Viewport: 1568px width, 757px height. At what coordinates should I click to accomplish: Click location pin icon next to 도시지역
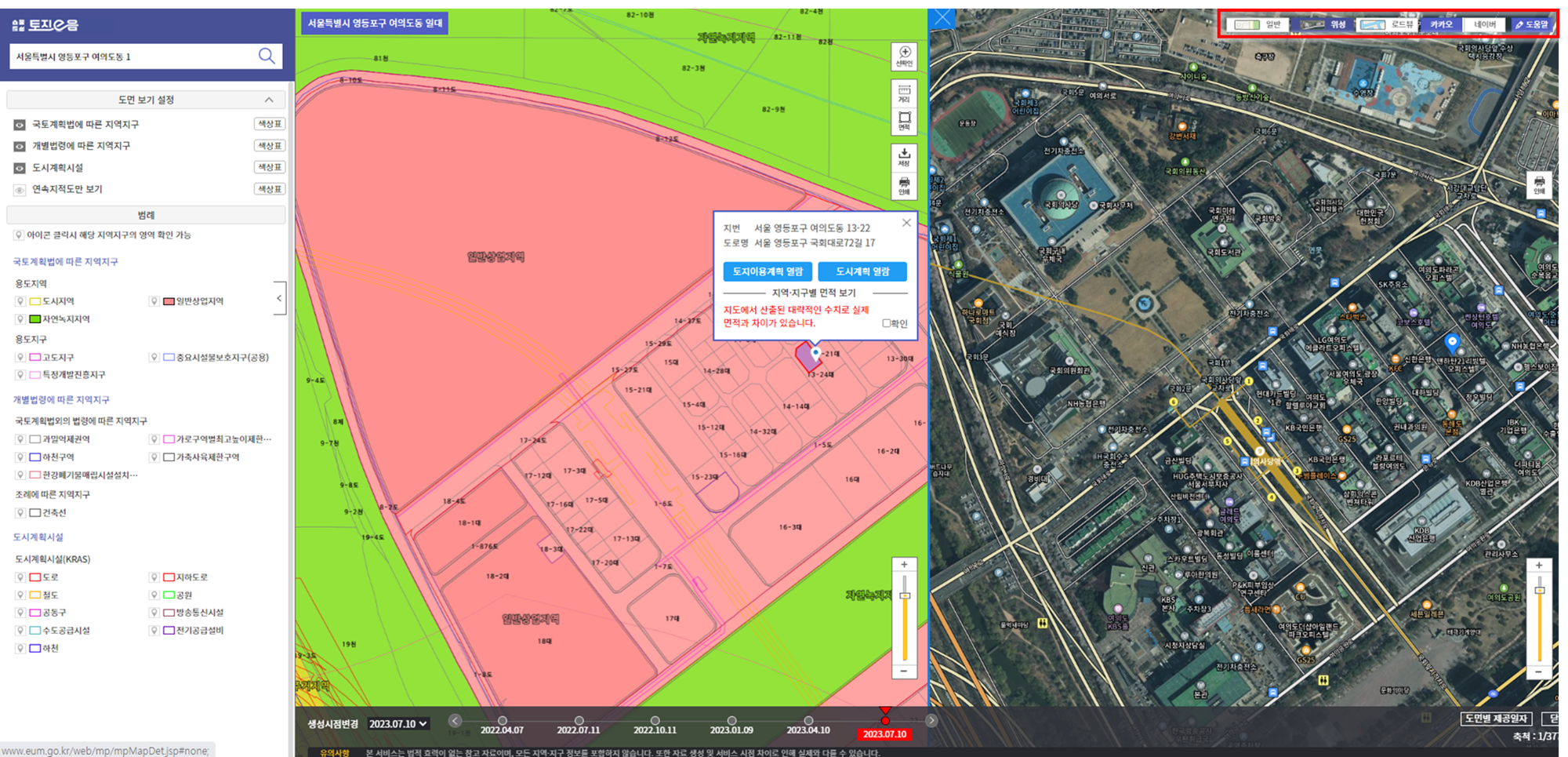[x=20, y=301]
